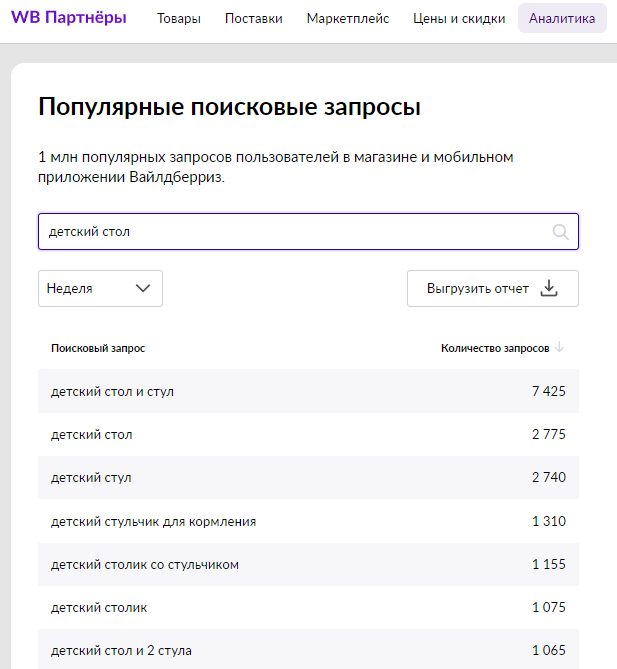
Task: Go to the Маркетплейс section
Action: click(x=348, y=19)
